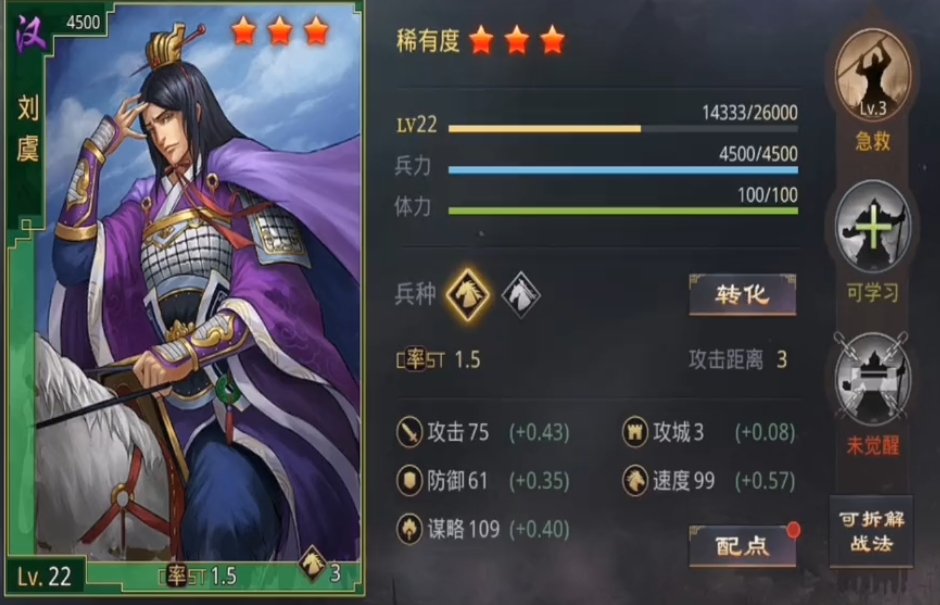This screenshot has height=605, width=940.
Task: Open the 未觉醒 locked skill slot
Action: (872, 379)
